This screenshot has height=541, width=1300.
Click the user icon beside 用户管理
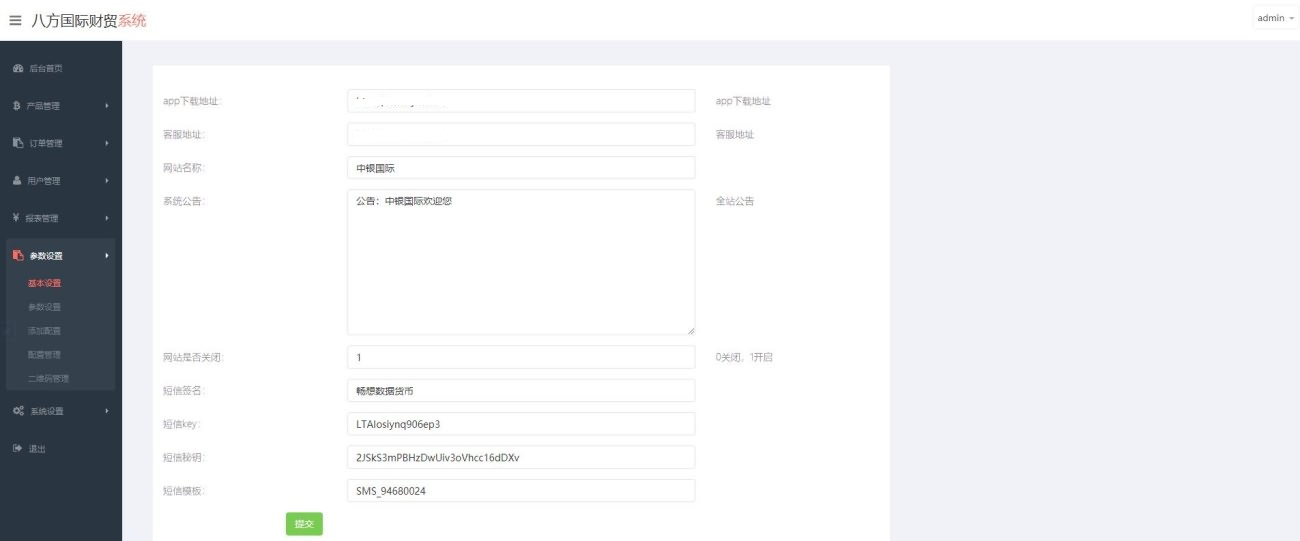pyautogui.click(x=17, y=181)
